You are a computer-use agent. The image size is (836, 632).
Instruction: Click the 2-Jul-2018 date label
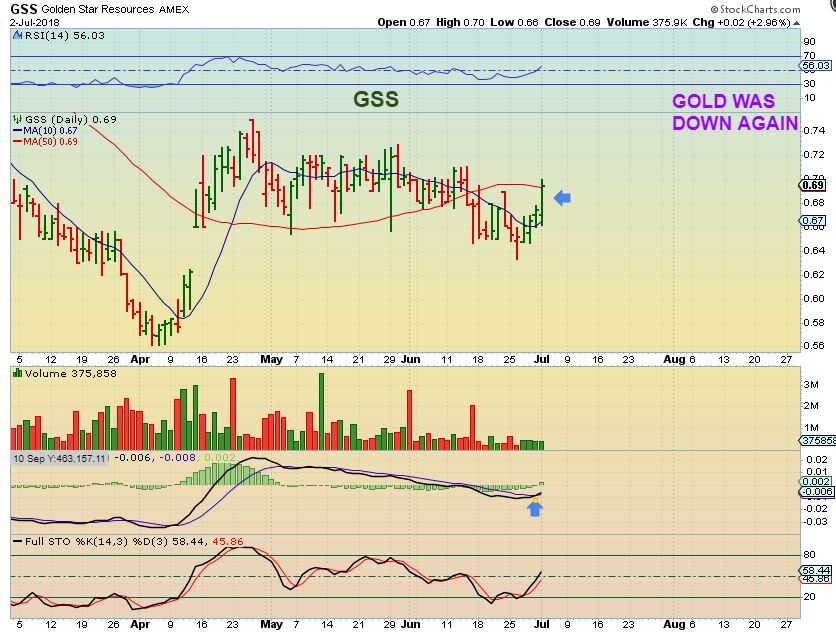35,22
